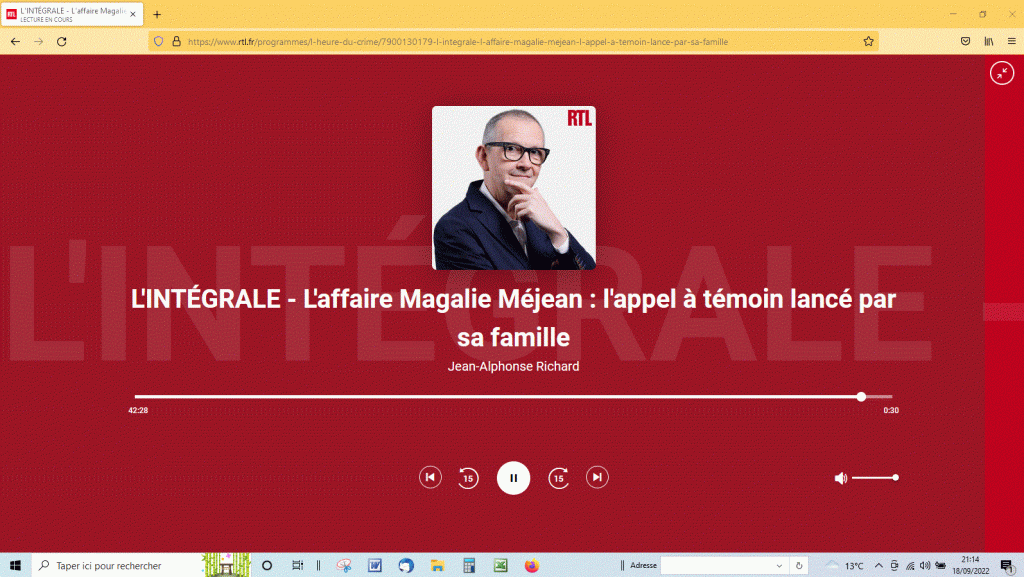Click the podcast cover thumbnail
1024x577 pixels.
pos(513,188)
